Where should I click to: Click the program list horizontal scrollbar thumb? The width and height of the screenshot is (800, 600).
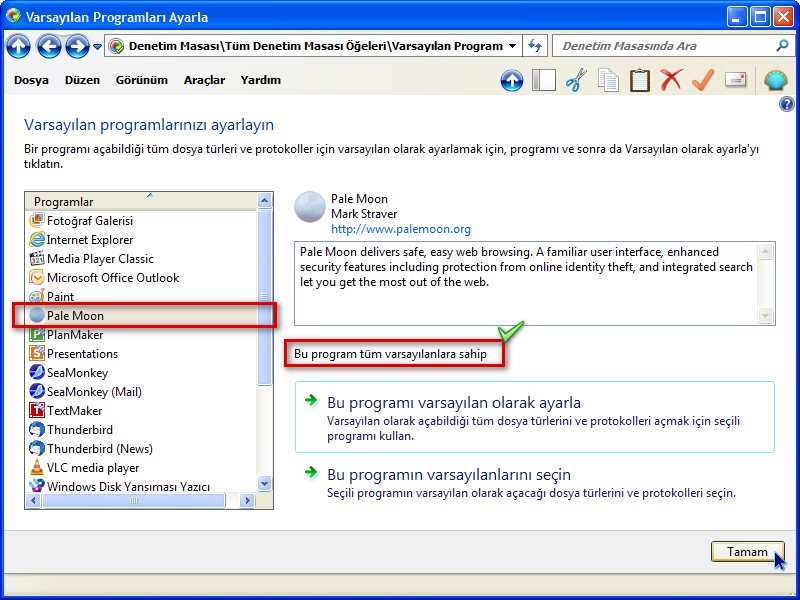coord(134,501)
